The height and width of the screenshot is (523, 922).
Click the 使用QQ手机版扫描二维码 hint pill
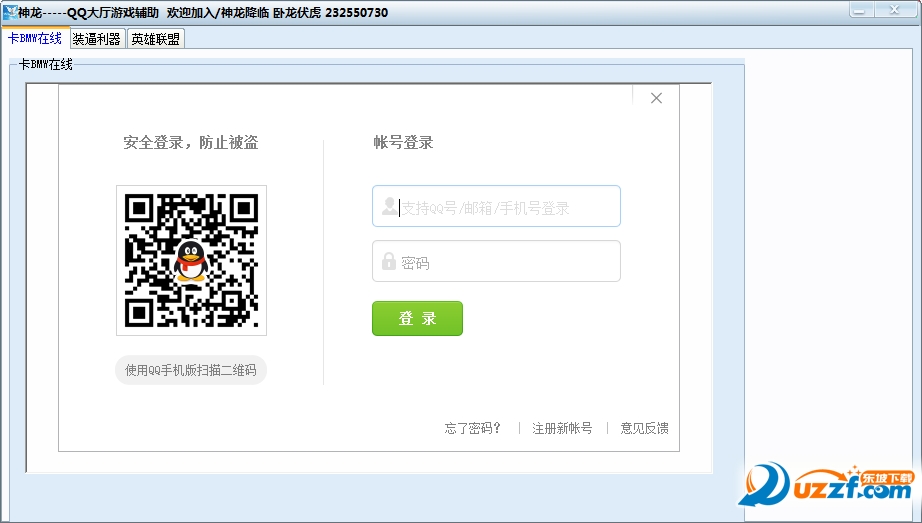click(x=191, y=370)
